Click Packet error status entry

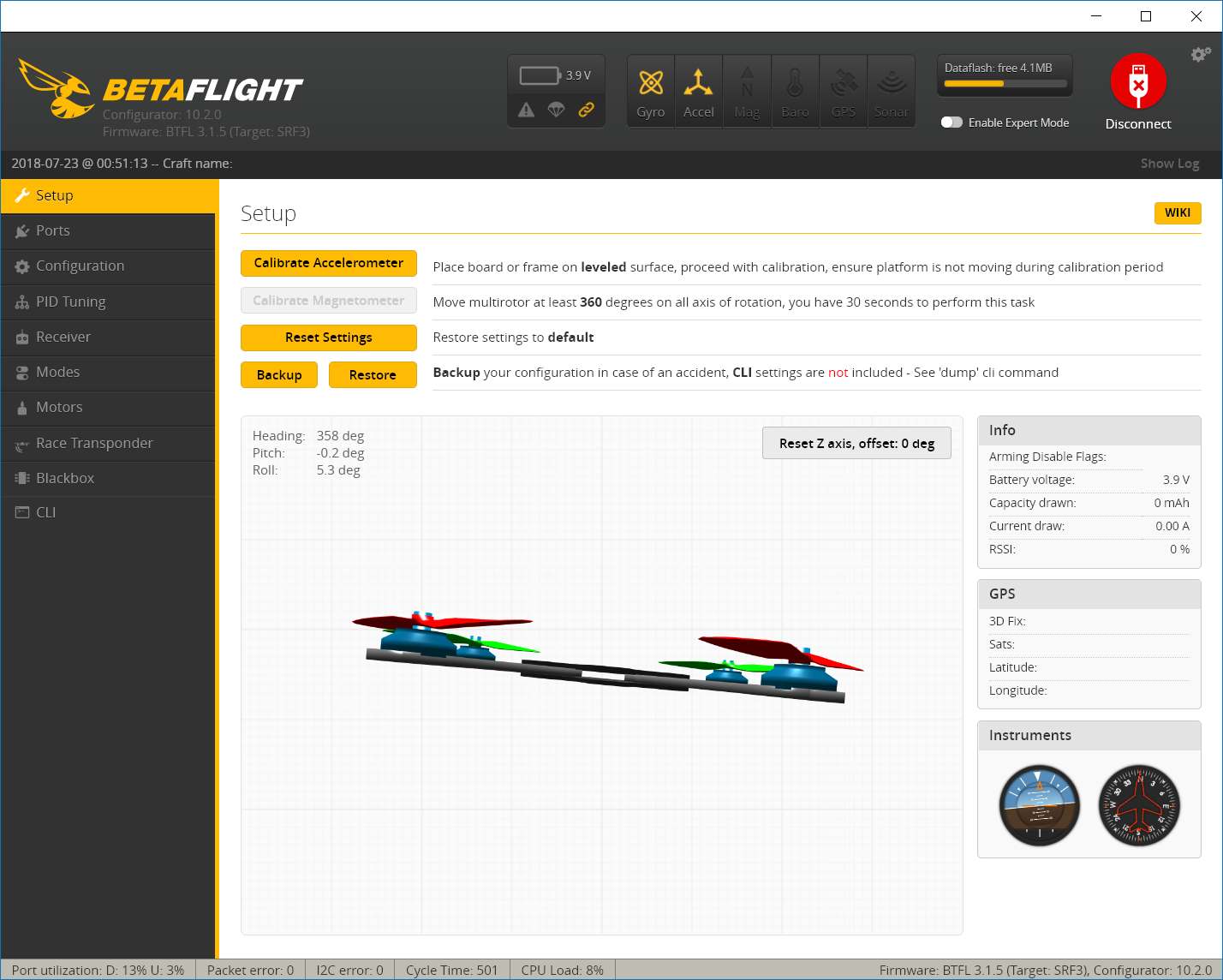click(x=250, y=970)
